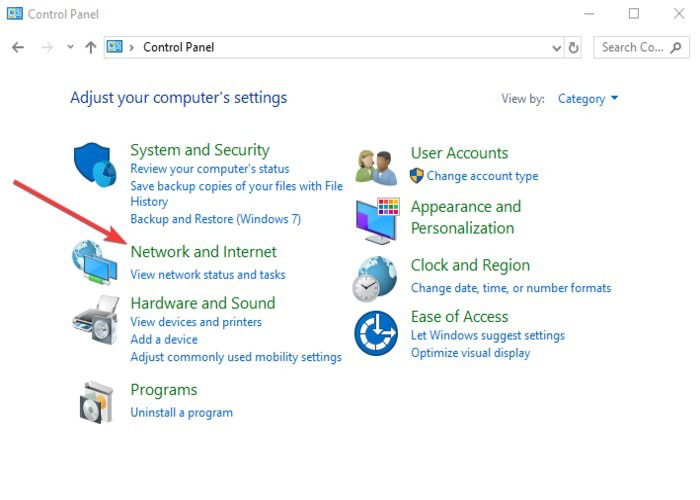Viewport: 700px width, 500px height.
Task: Open Appearance and Personalization category
Action: tap(466, 217)
